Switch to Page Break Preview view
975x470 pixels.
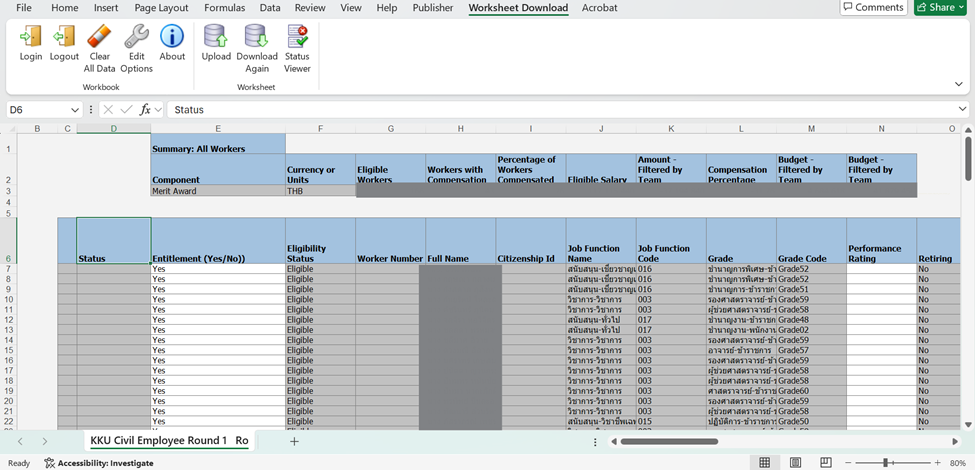825,462
